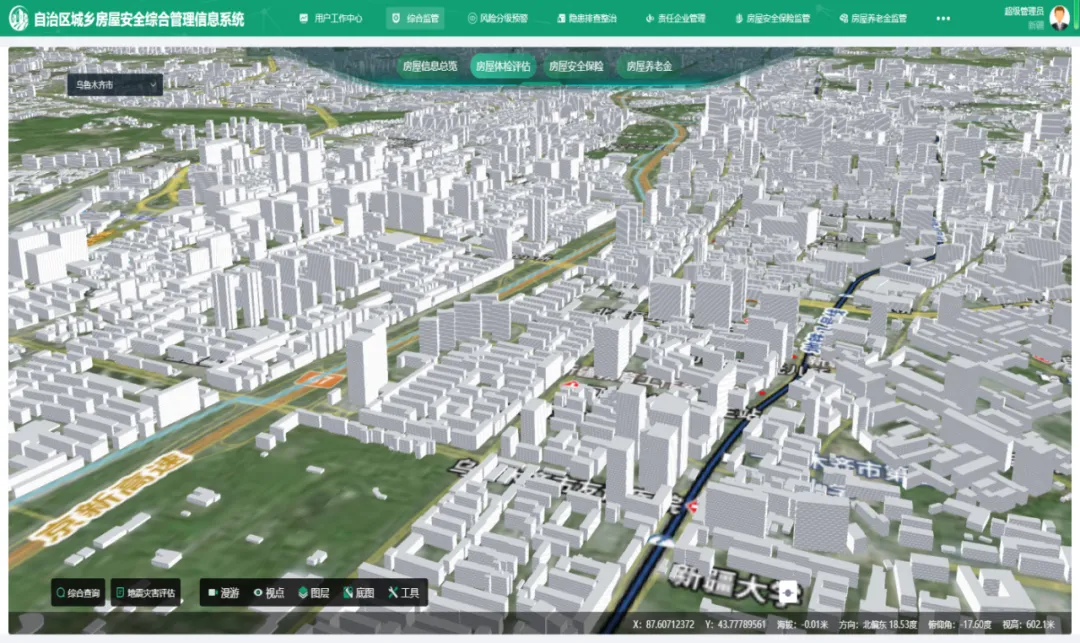Click the 综合查询 query button
The image size is (1080, 643).
tap(78, 593)
